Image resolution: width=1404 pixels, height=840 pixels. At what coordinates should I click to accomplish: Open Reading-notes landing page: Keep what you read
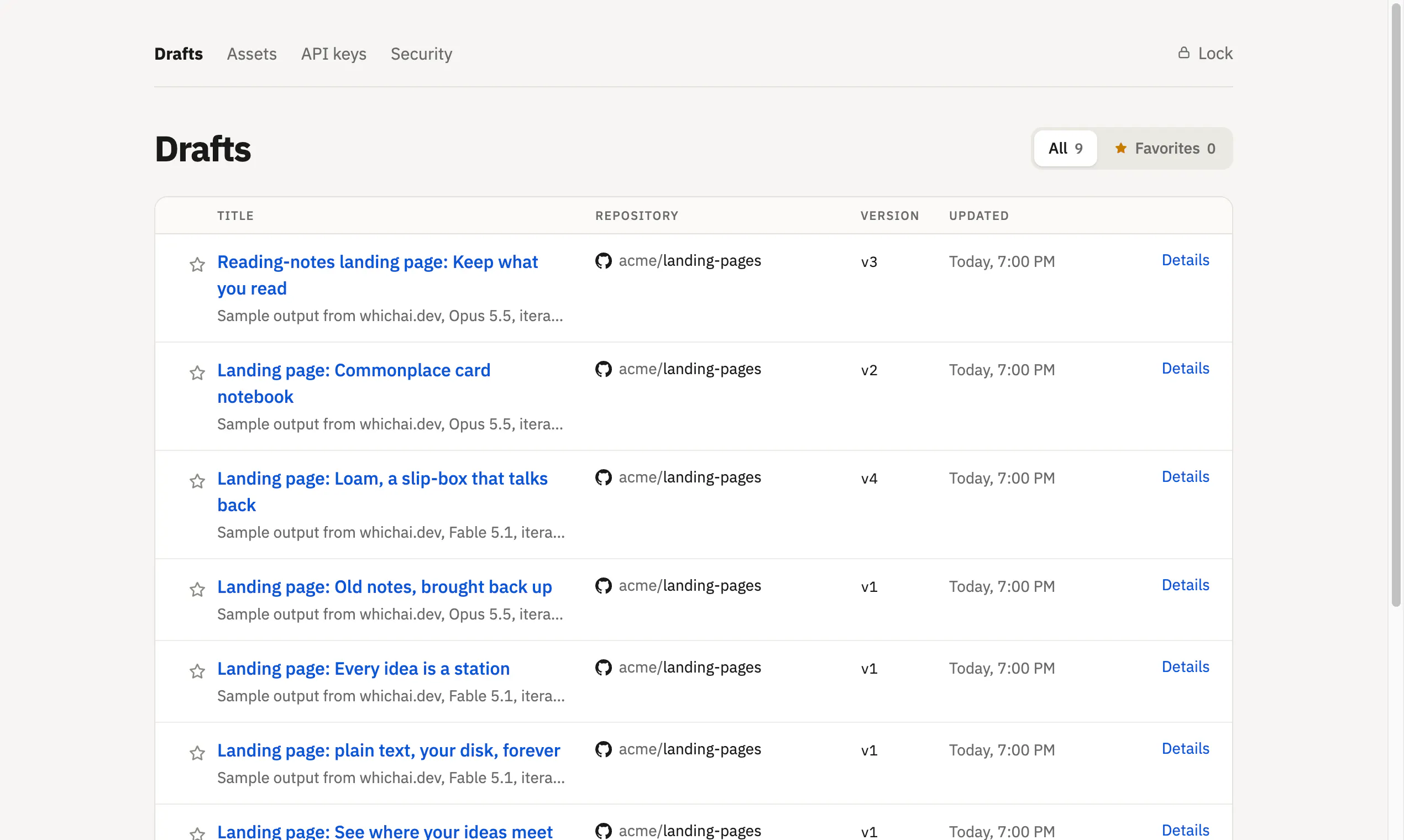(x=377, y=275)
